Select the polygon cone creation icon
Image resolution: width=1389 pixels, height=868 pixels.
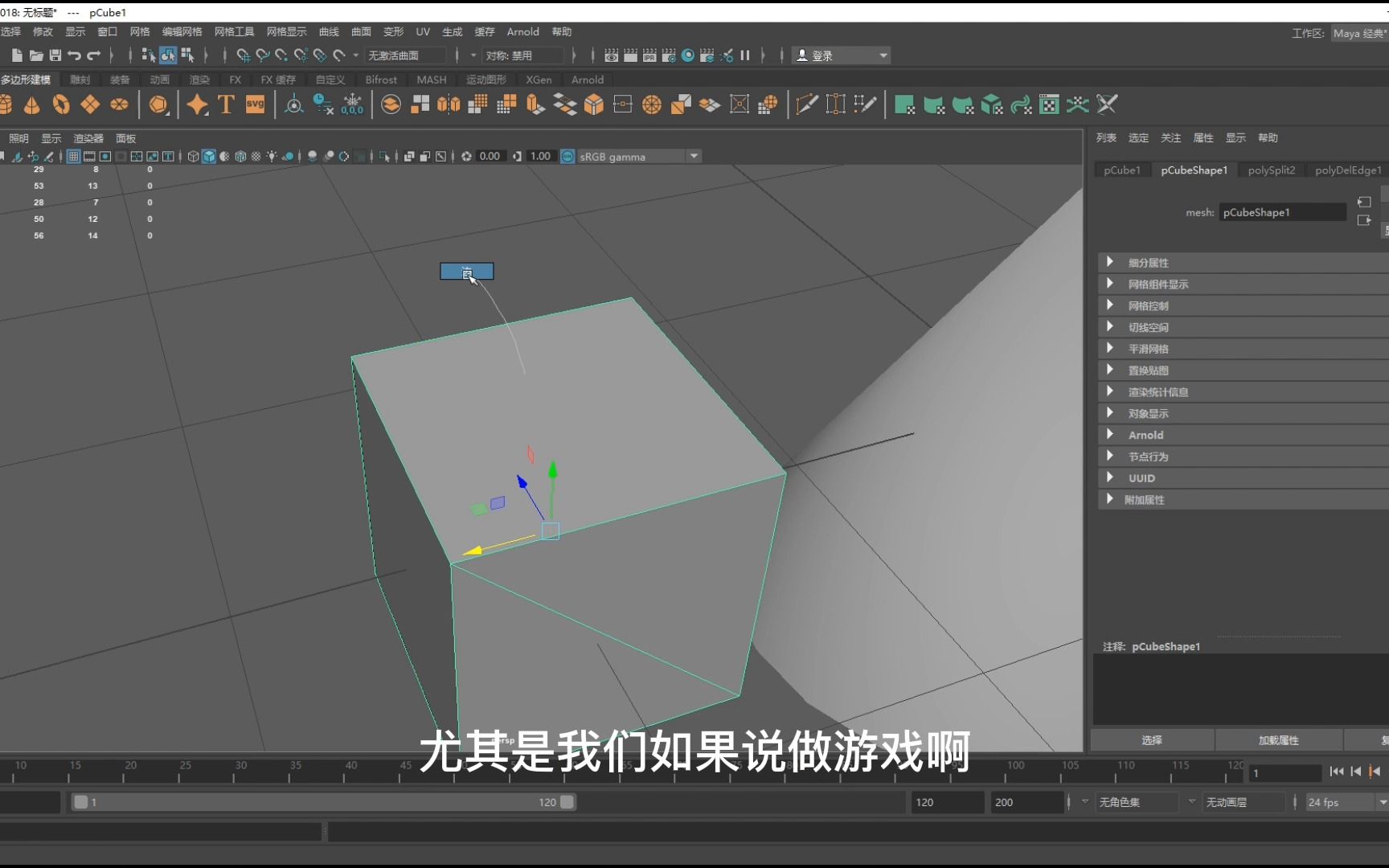(x=32, y=104)
